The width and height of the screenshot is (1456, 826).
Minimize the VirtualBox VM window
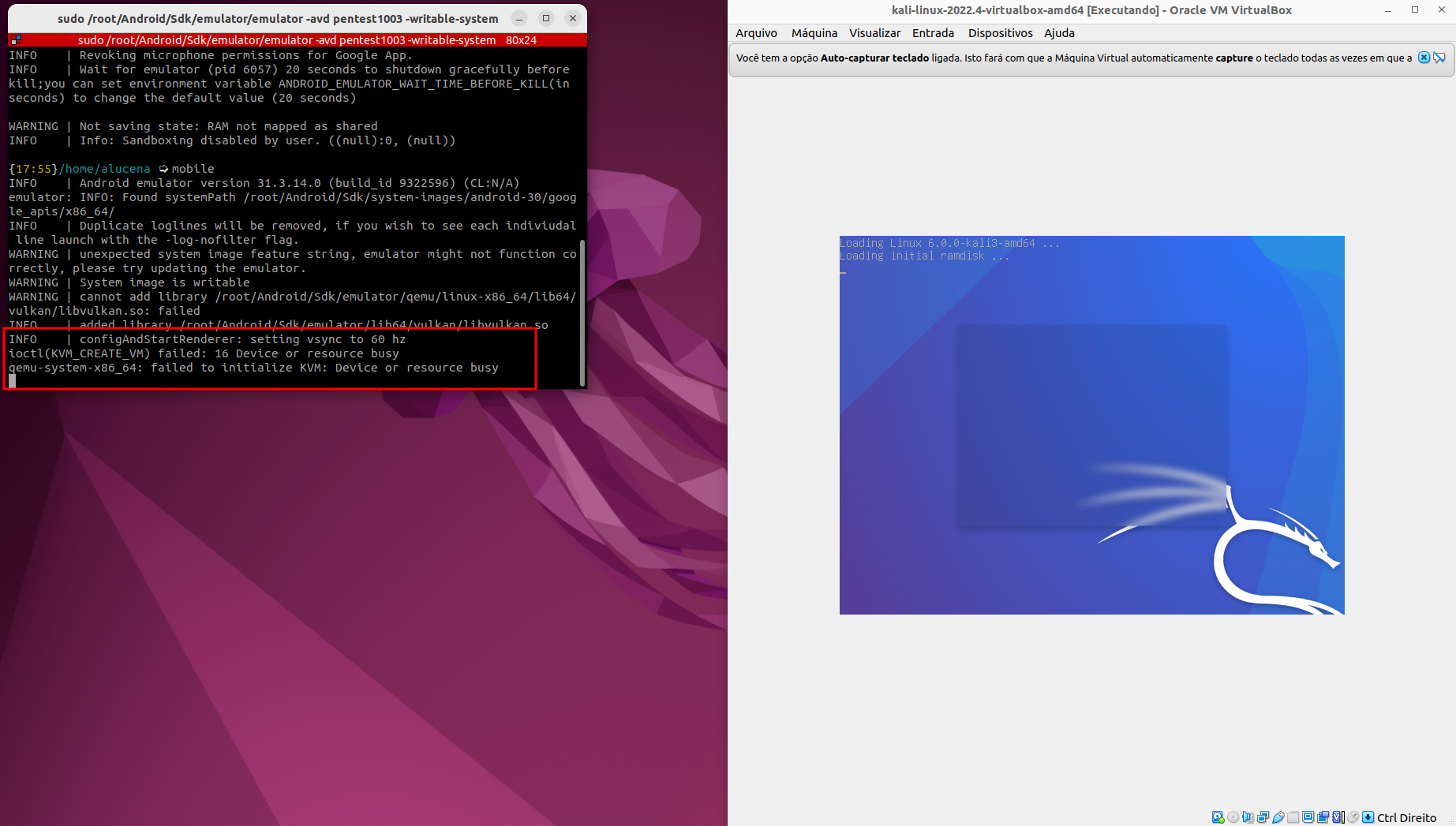[1387, 10]
